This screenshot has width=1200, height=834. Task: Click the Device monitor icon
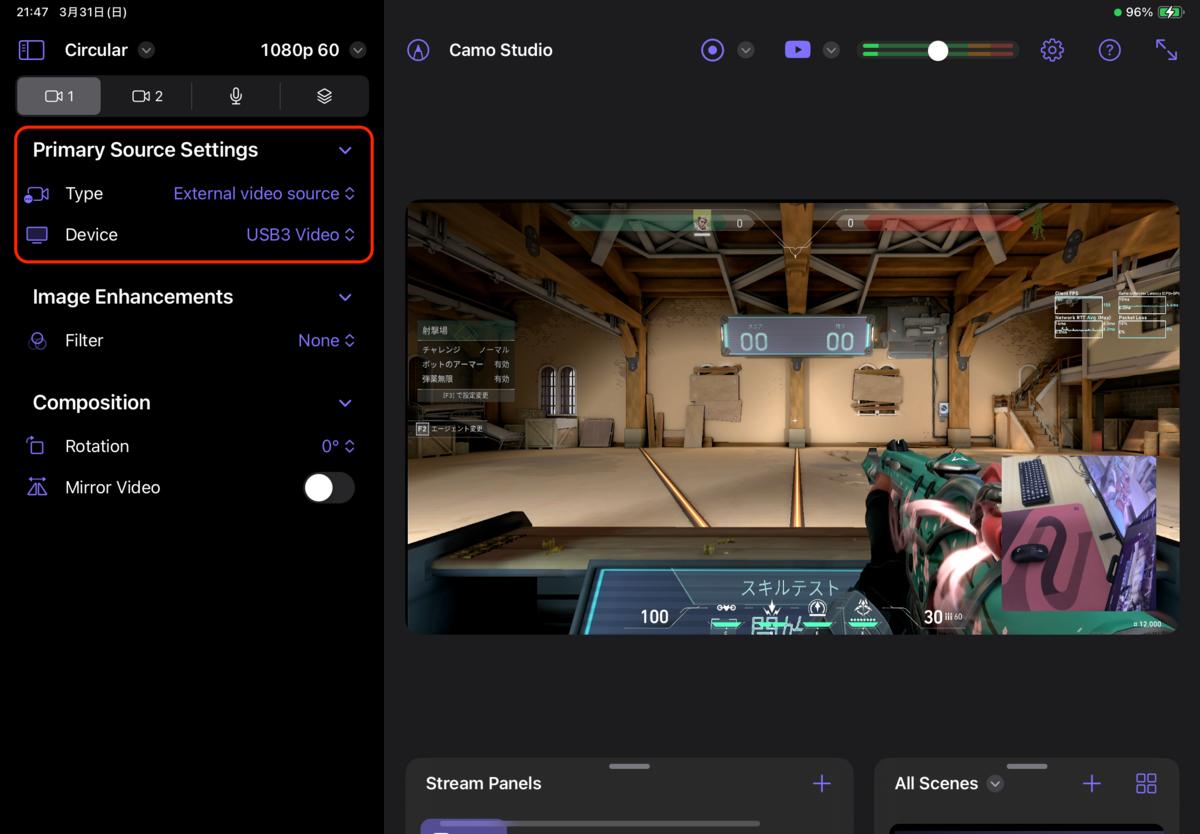click(37, 235)
